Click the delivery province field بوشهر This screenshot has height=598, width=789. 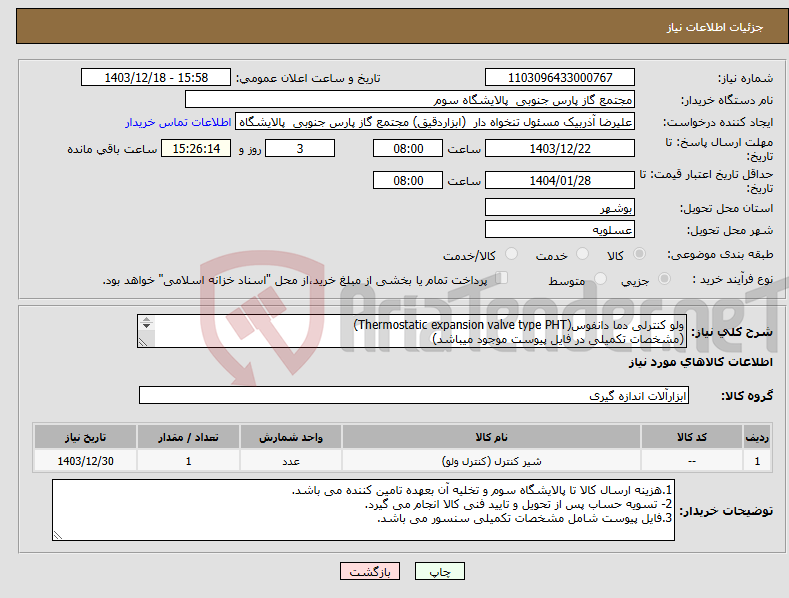click(x=560, y=207)
